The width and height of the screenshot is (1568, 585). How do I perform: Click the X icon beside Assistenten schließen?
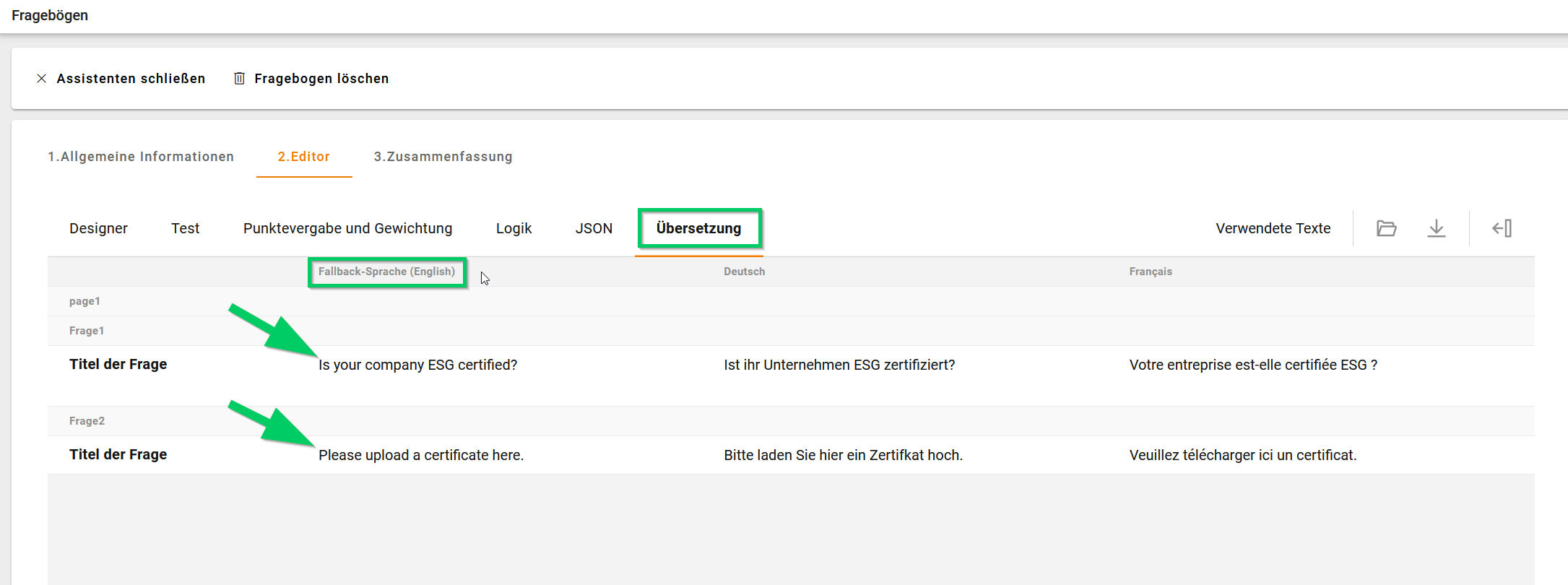coord(42,79)
